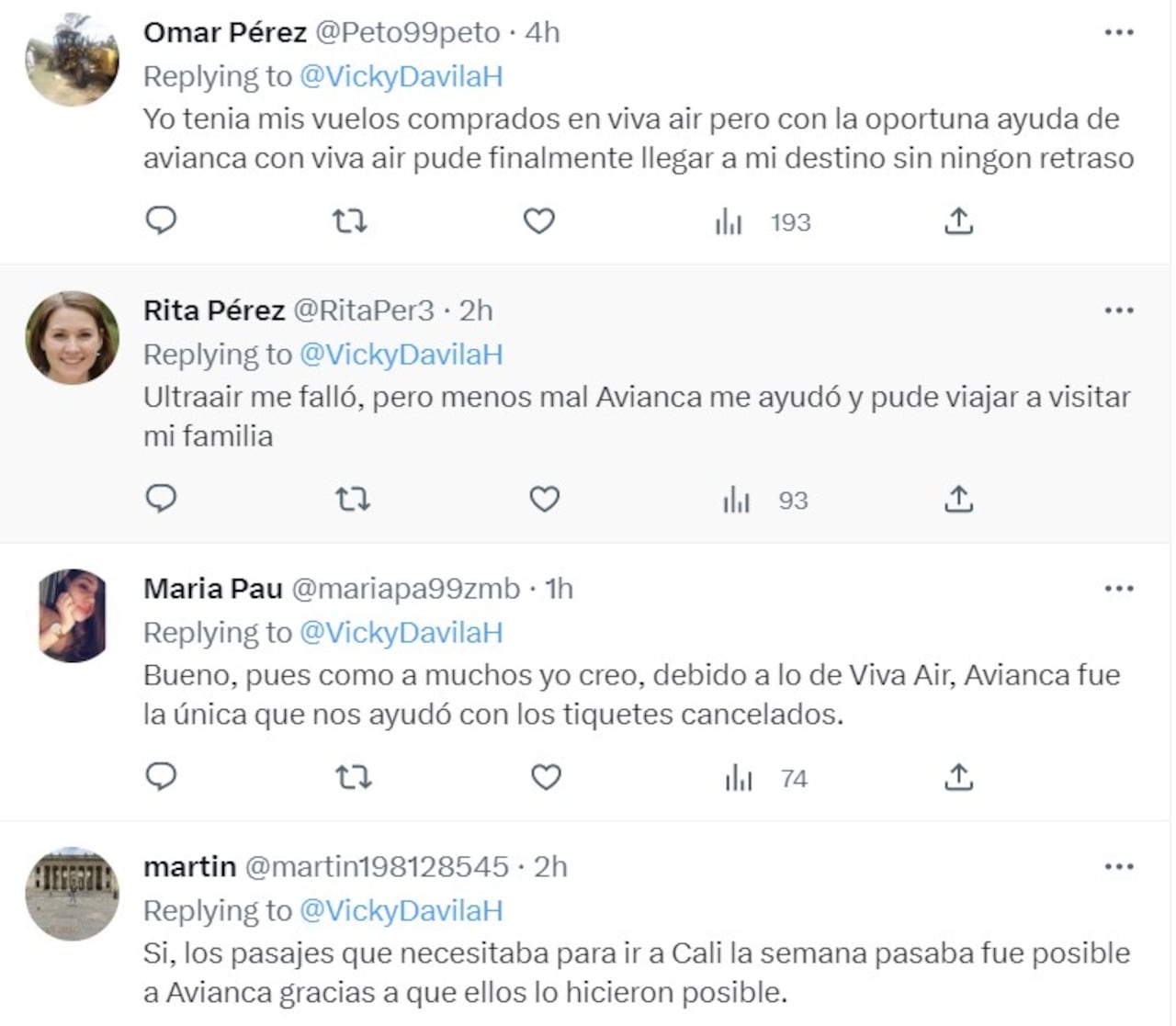
Task: Open Maria Pau's tweet options menu
Action: 1119,588
